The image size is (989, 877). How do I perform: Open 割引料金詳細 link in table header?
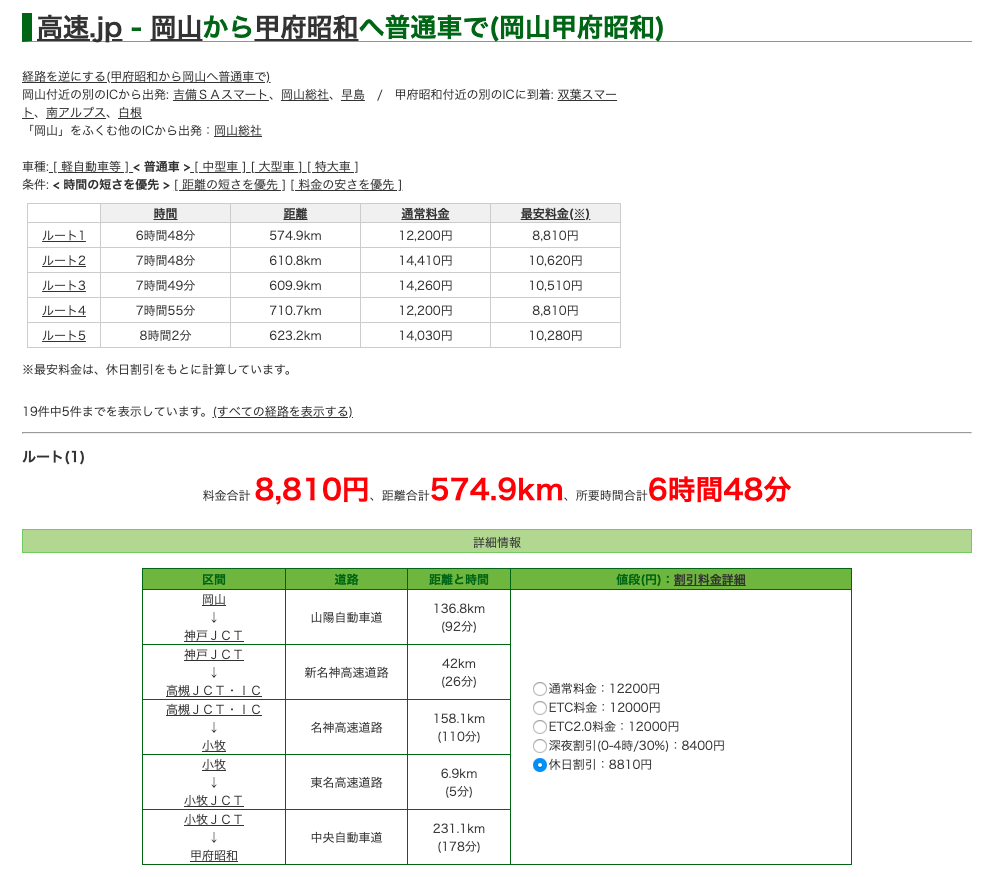click(x=710, y=579)
